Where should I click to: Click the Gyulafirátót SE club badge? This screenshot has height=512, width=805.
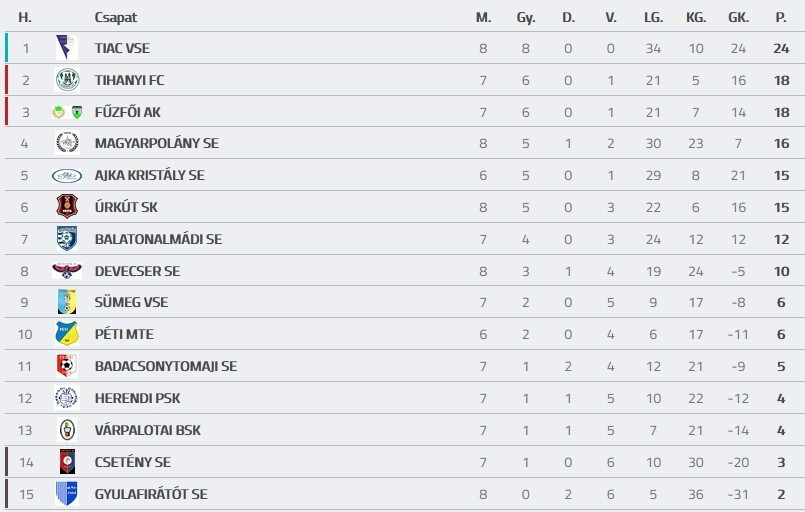coord(66,494)
